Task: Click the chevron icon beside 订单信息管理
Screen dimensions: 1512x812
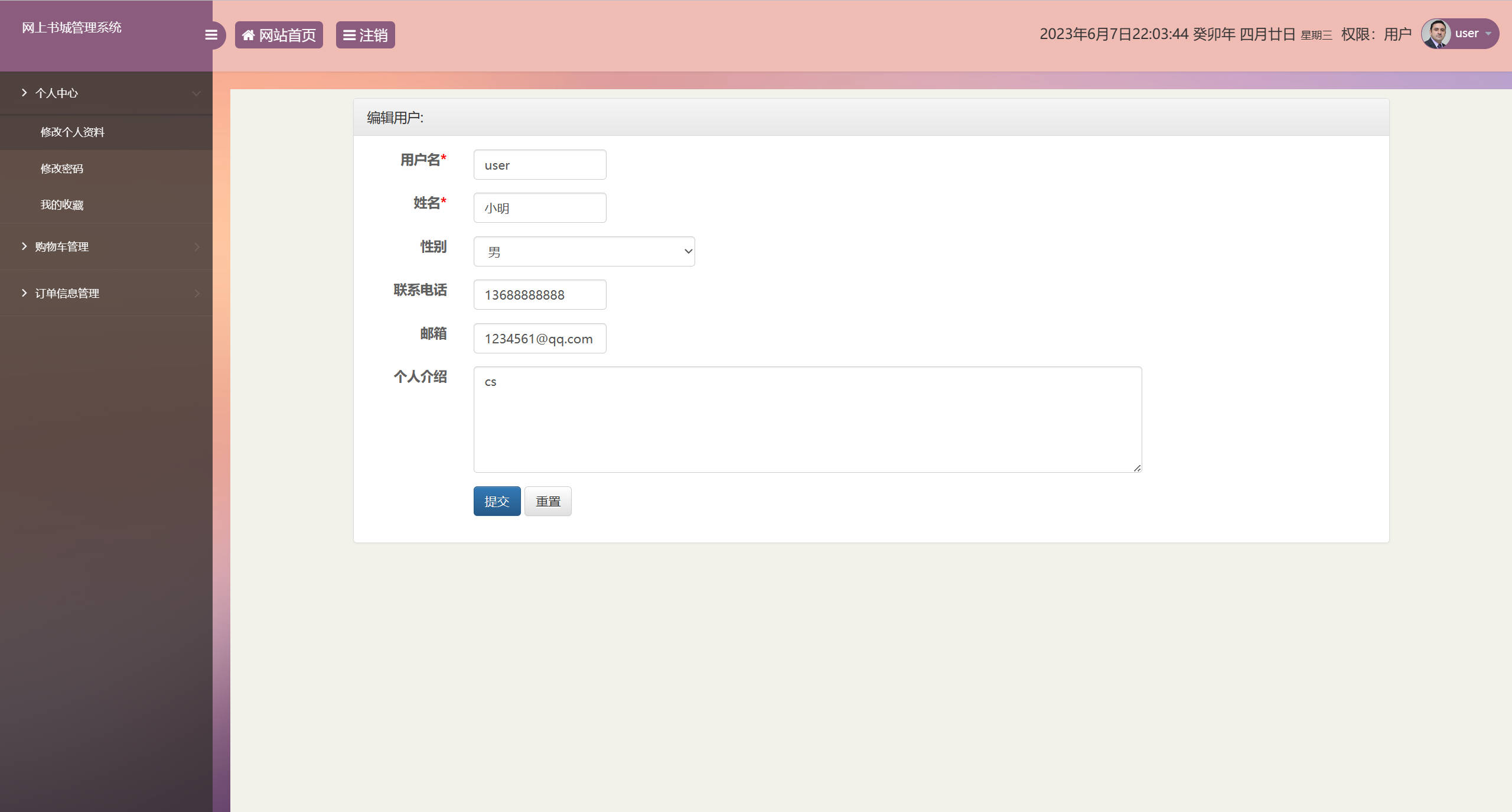Action: point(197,293)
